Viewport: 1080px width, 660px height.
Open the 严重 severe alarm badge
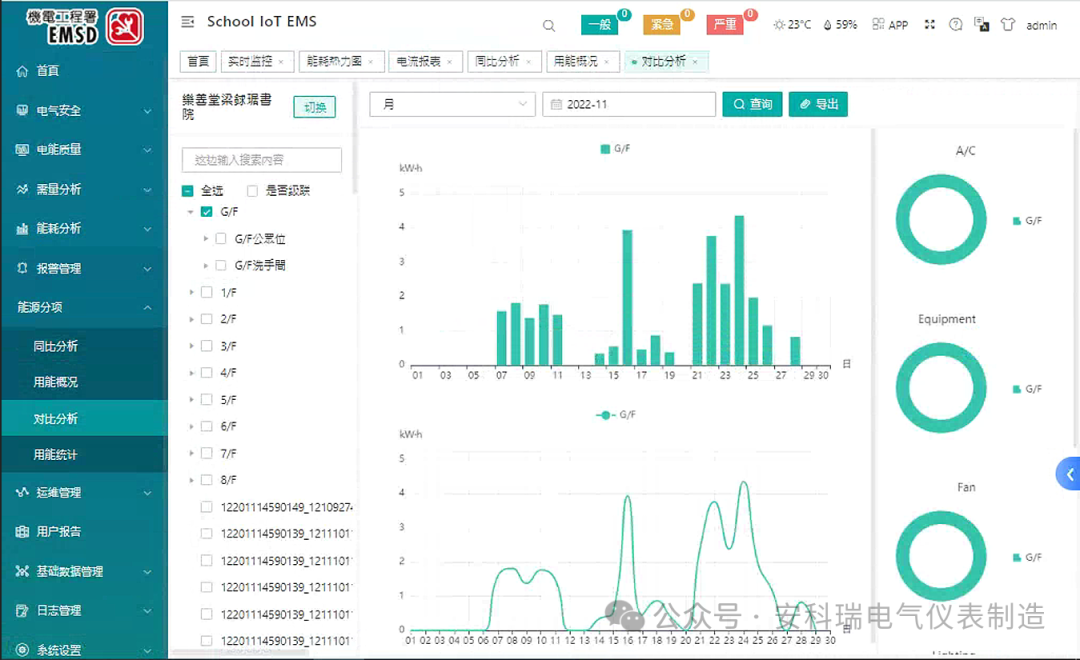tap(725, 25)
